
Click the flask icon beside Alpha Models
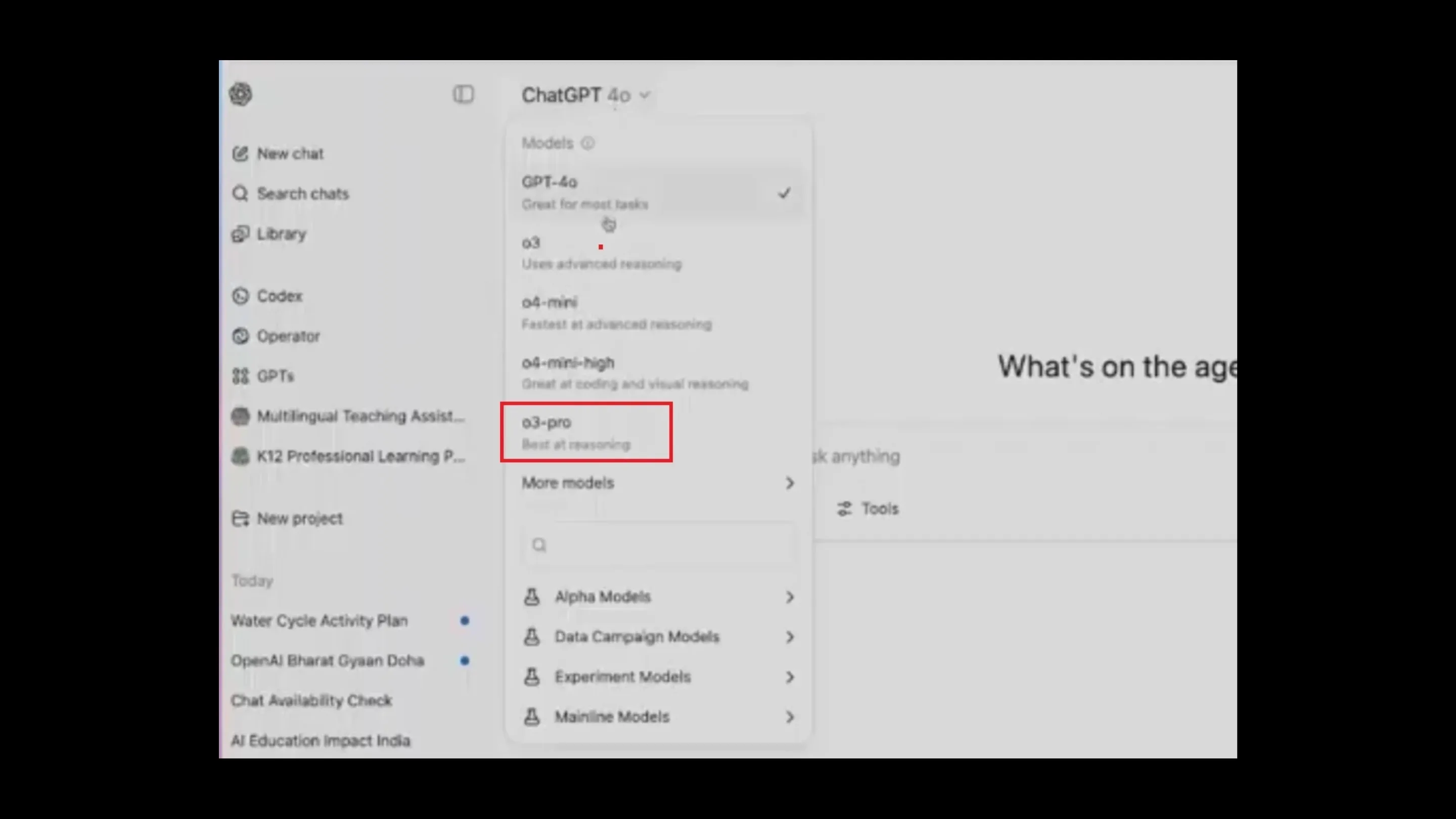[x=531, y=597]
